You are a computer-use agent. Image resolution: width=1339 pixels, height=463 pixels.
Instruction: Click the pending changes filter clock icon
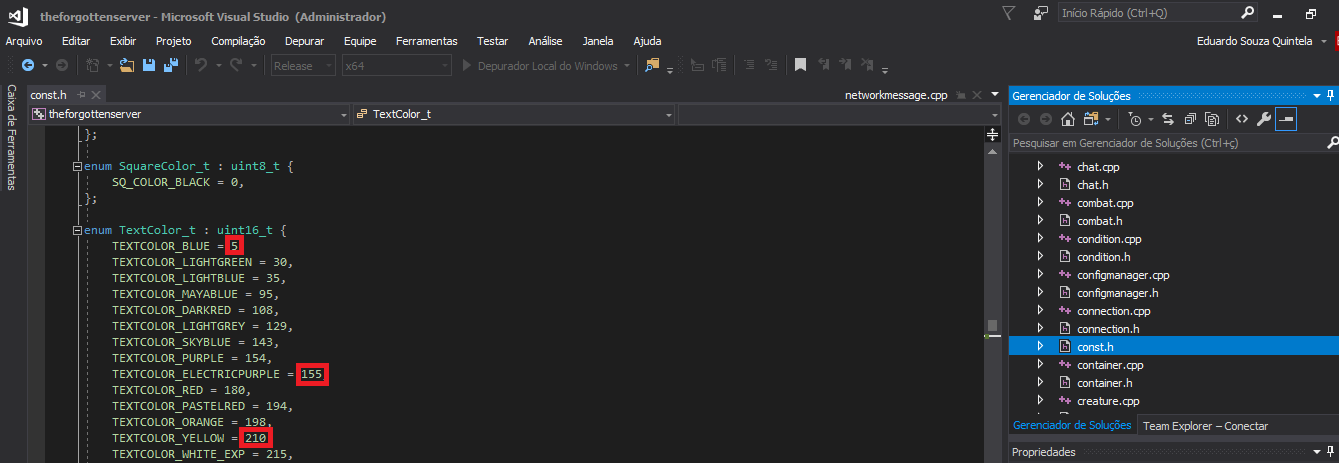pos(1135,119)
